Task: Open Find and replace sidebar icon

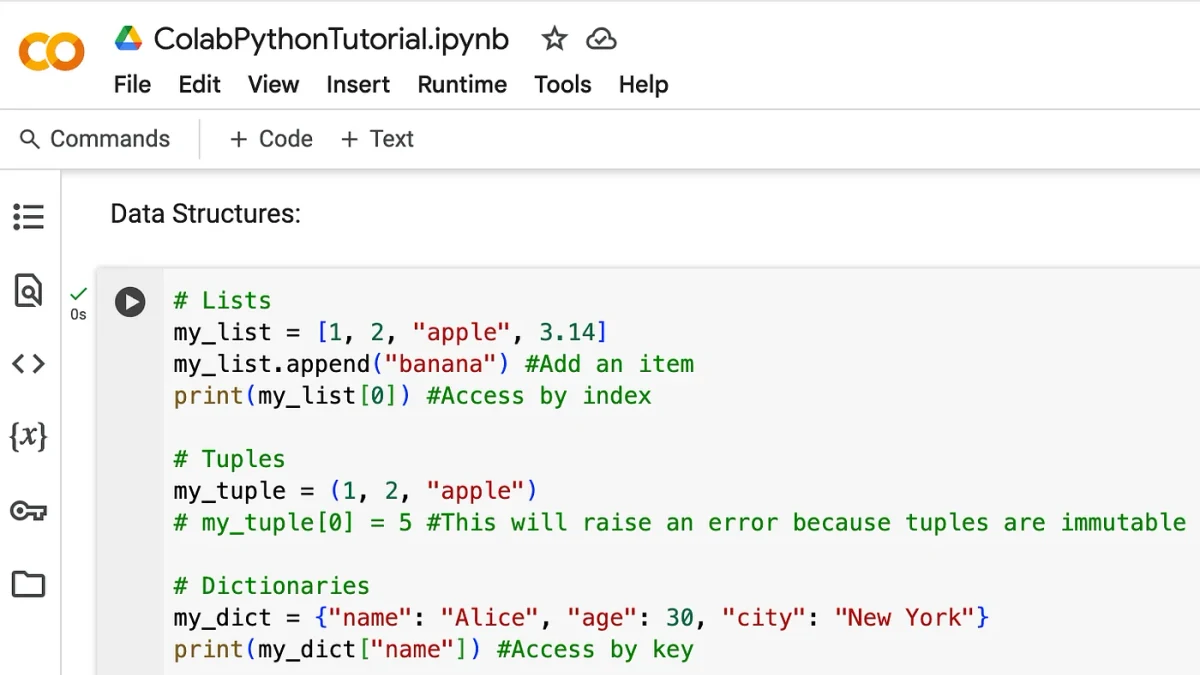Action: coord(28,290)
